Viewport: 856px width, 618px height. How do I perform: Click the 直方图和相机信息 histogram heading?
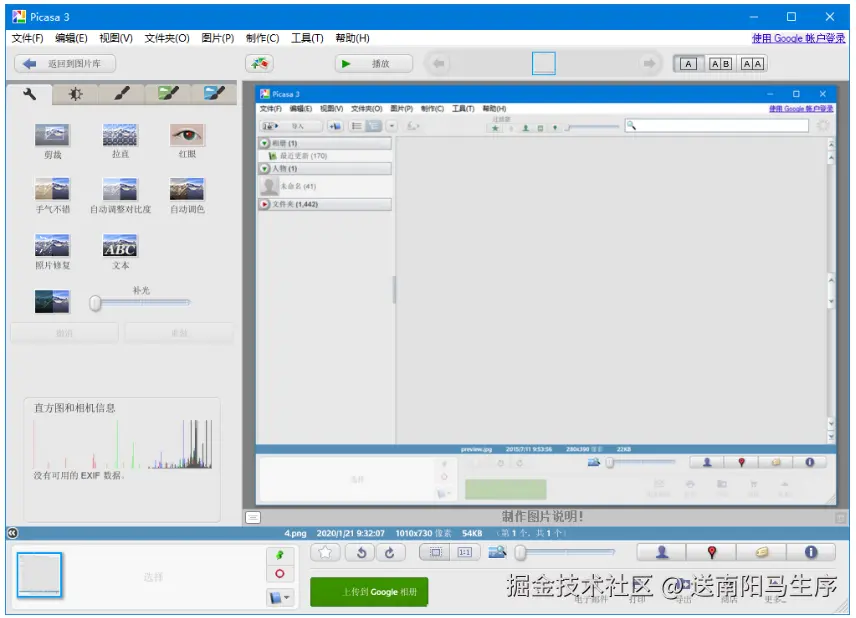click(x=74, y=408)
